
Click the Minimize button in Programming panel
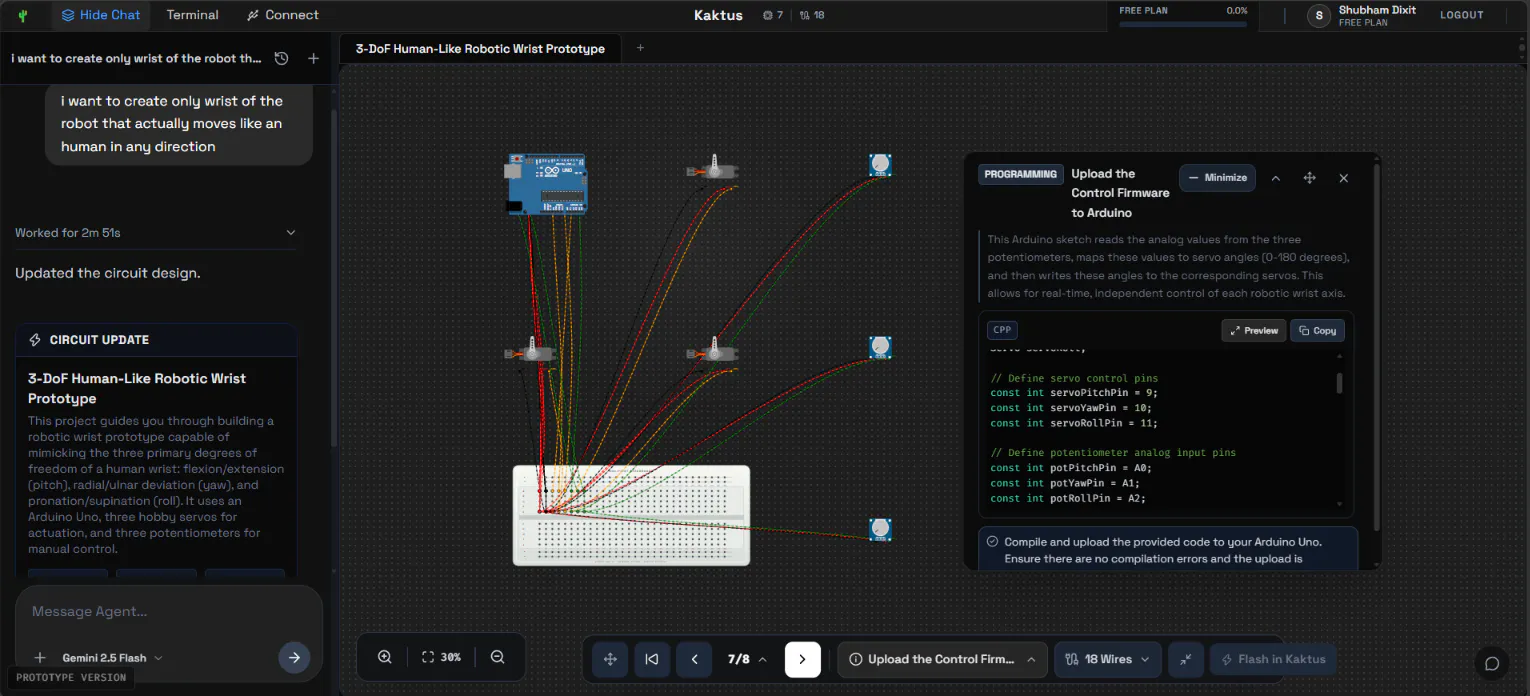[1217, 177]
